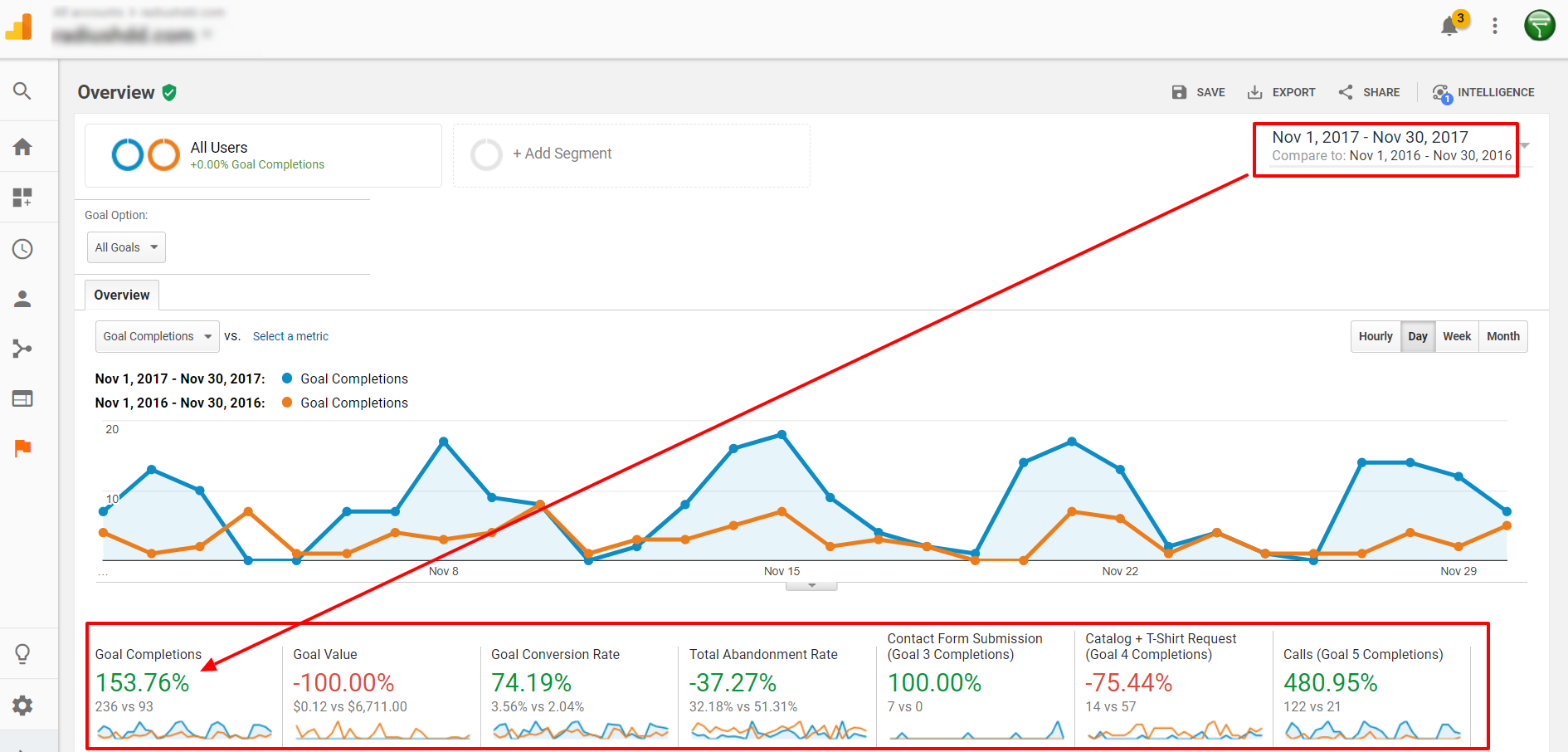
Task: Select Contact Form Submission 100.00% scorecard
Action: pos(976,688)
